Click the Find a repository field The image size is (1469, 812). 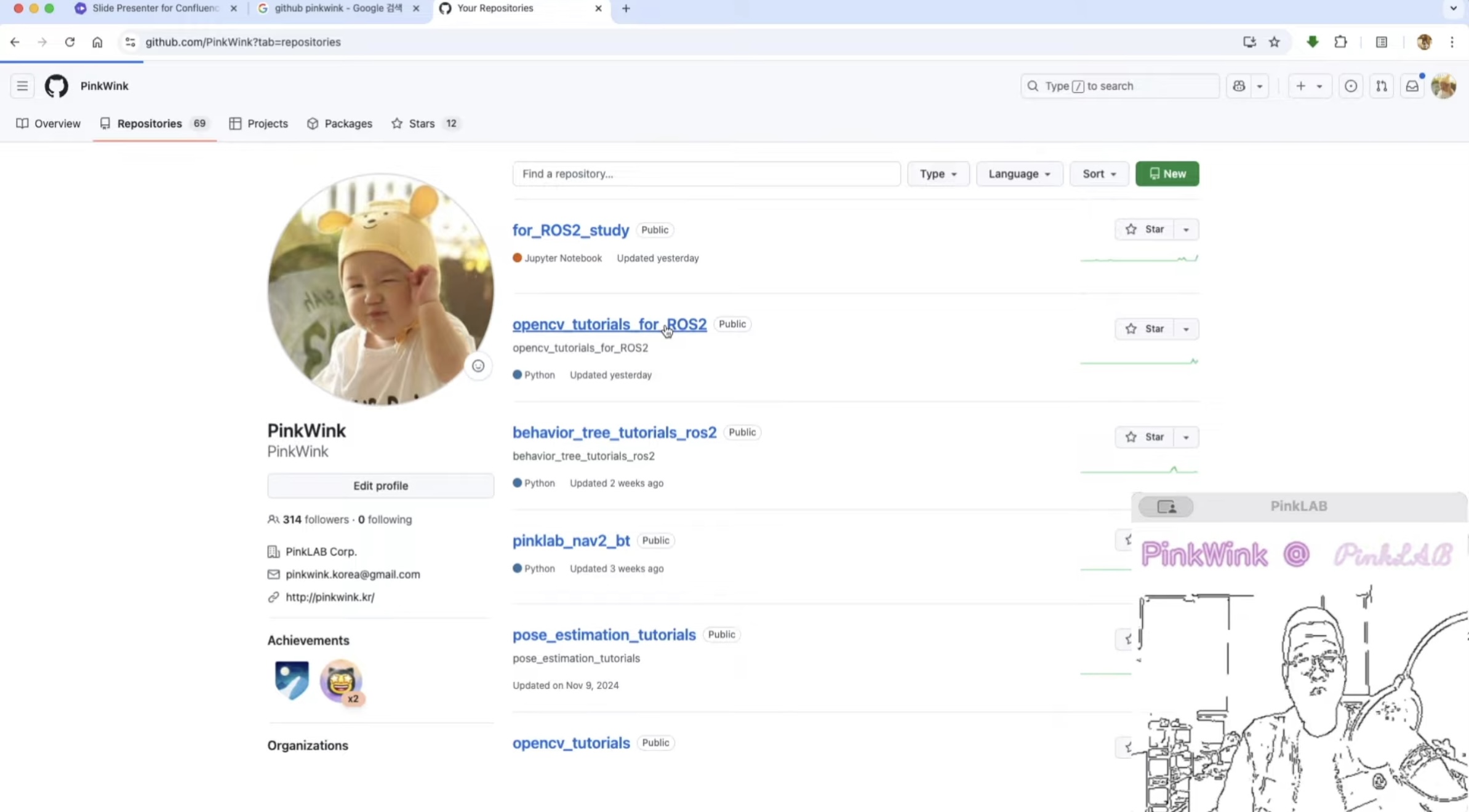706,174
